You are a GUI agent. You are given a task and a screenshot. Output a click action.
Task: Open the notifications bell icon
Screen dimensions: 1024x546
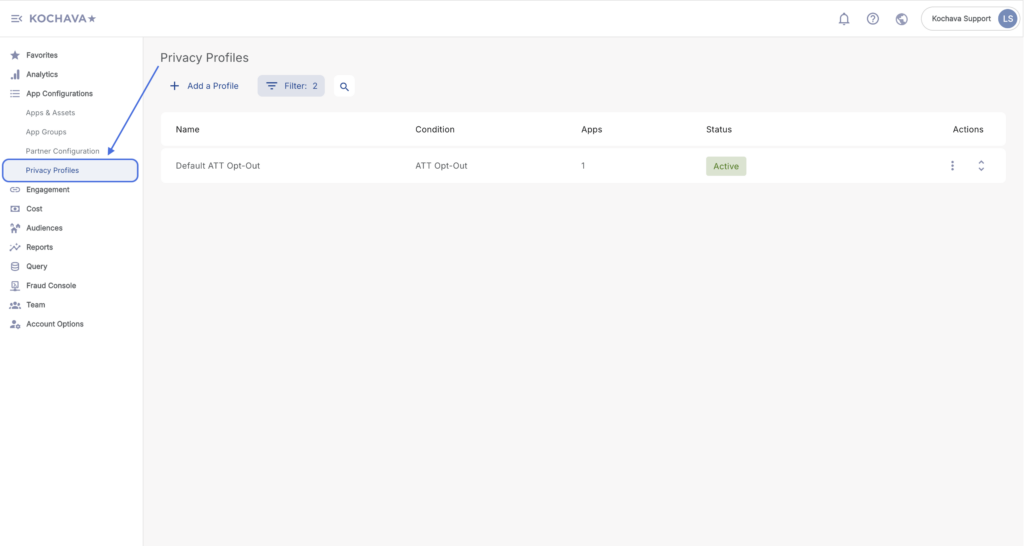[844, 19]
